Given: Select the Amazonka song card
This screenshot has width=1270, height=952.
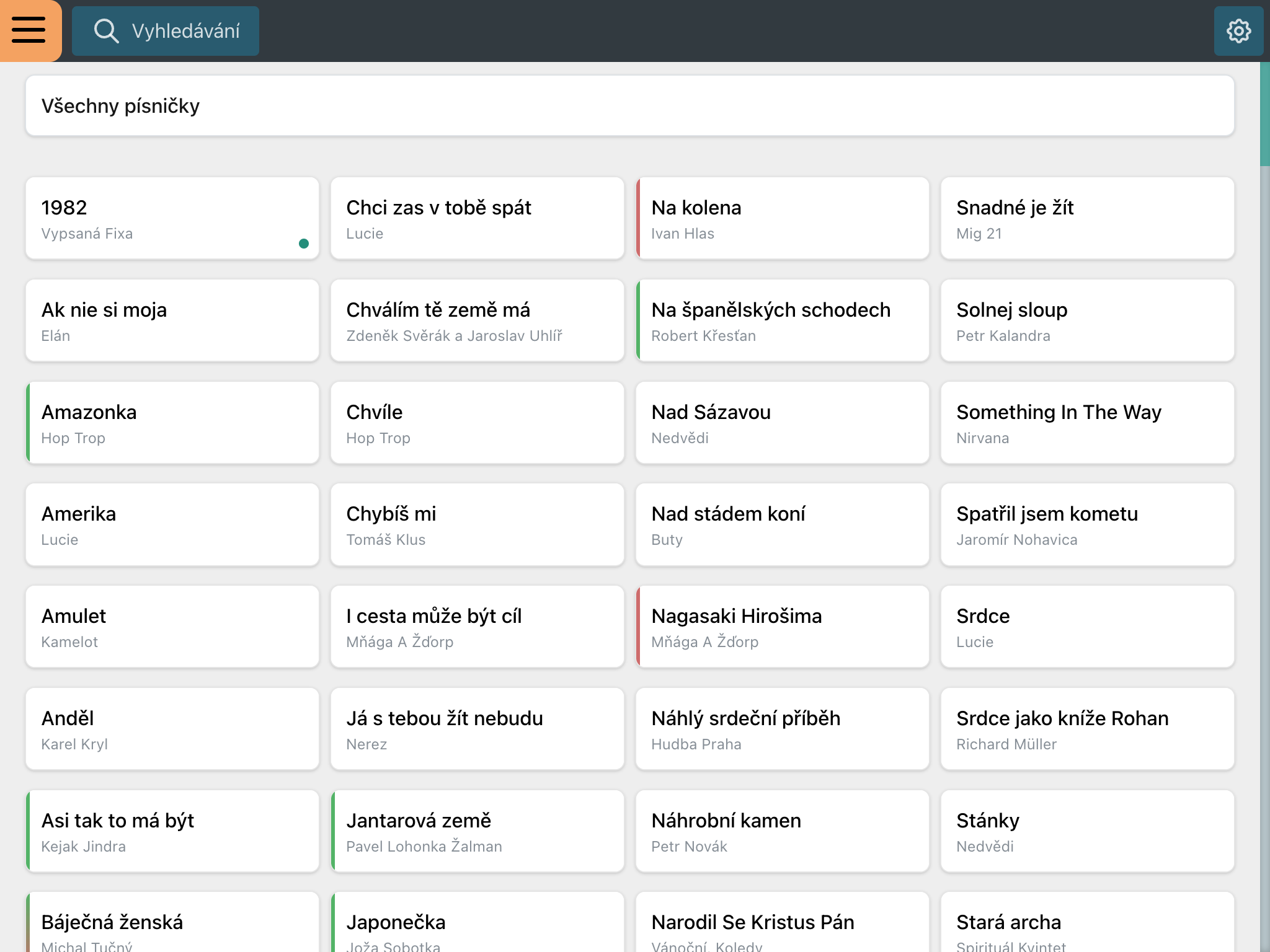Looking at the screenshot, I should tap(172, 423).
